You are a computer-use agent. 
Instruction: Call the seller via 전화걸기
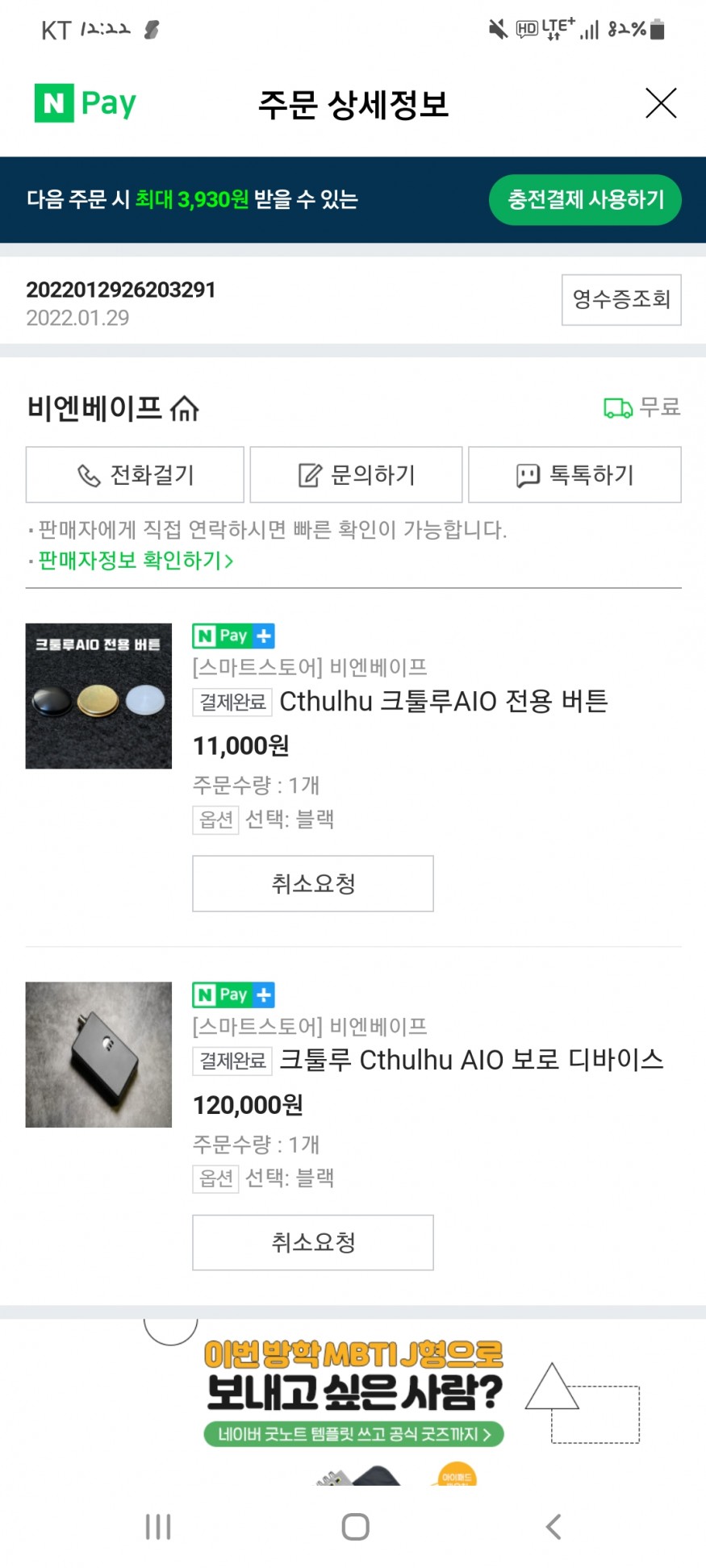(x=135, y=475)
